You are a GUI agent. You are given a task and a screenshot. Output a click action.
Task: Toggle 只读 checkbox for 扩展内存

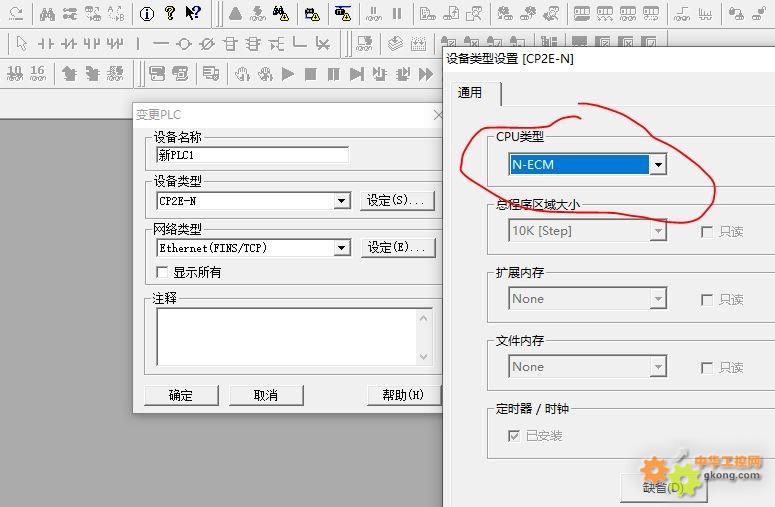pos(707,299)
